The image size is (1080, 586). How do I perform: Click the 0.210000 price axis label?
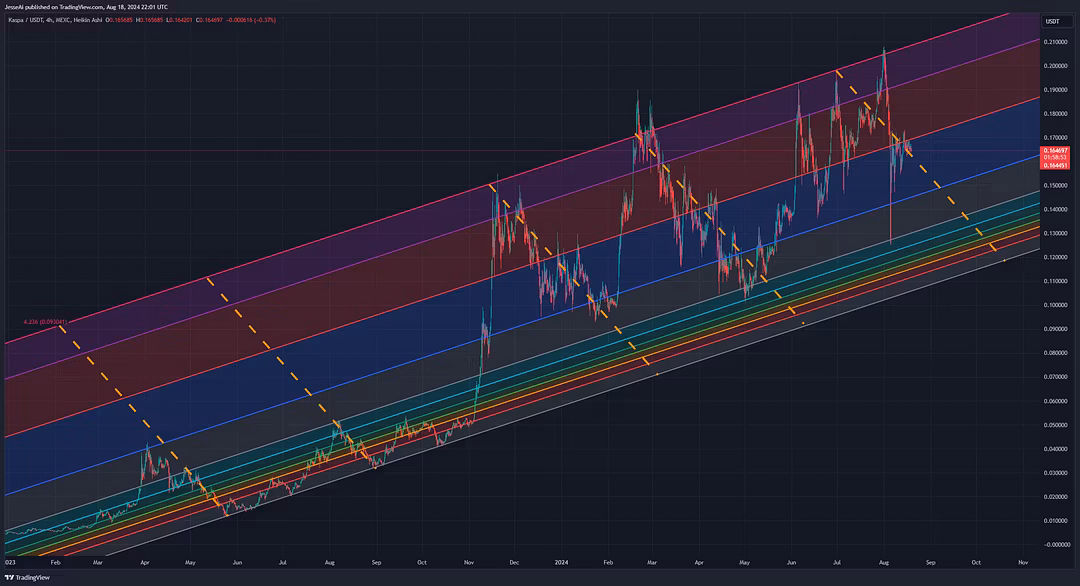(x=1054, y=42)
